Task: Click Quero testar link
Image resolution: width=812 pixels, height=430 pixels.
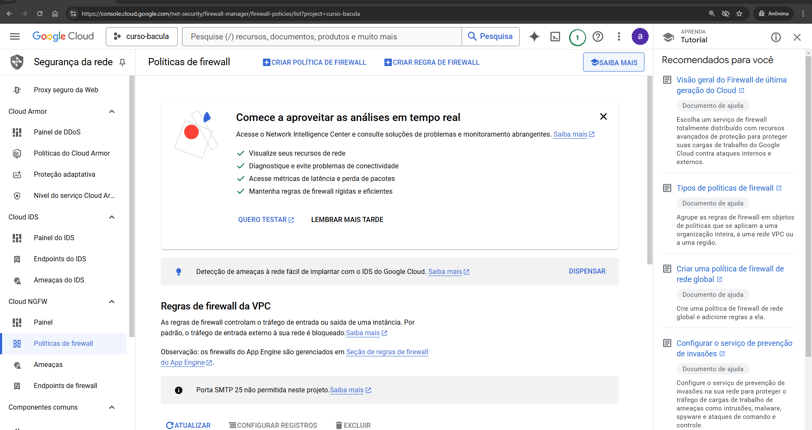Action: click(266, 220)
